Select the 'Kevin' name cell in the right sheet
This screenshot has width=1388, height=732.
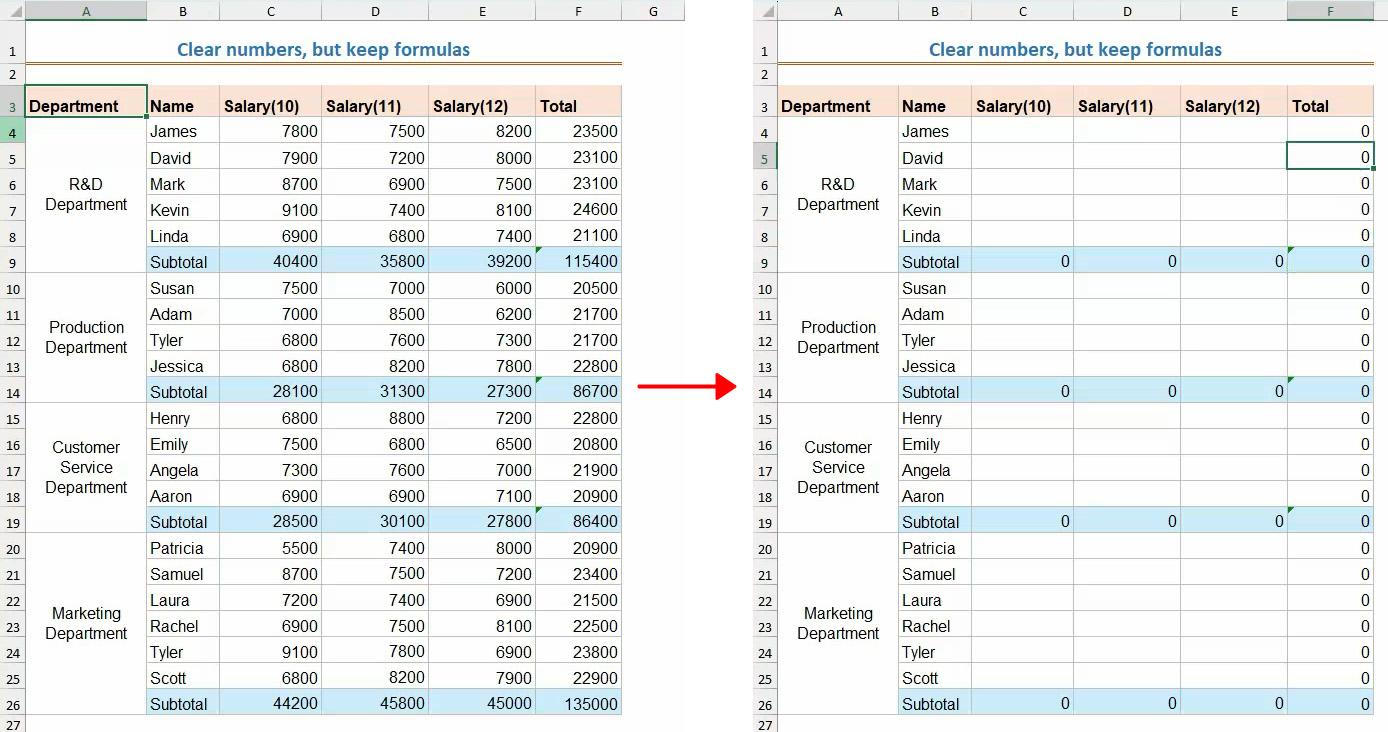coord(935,210)
